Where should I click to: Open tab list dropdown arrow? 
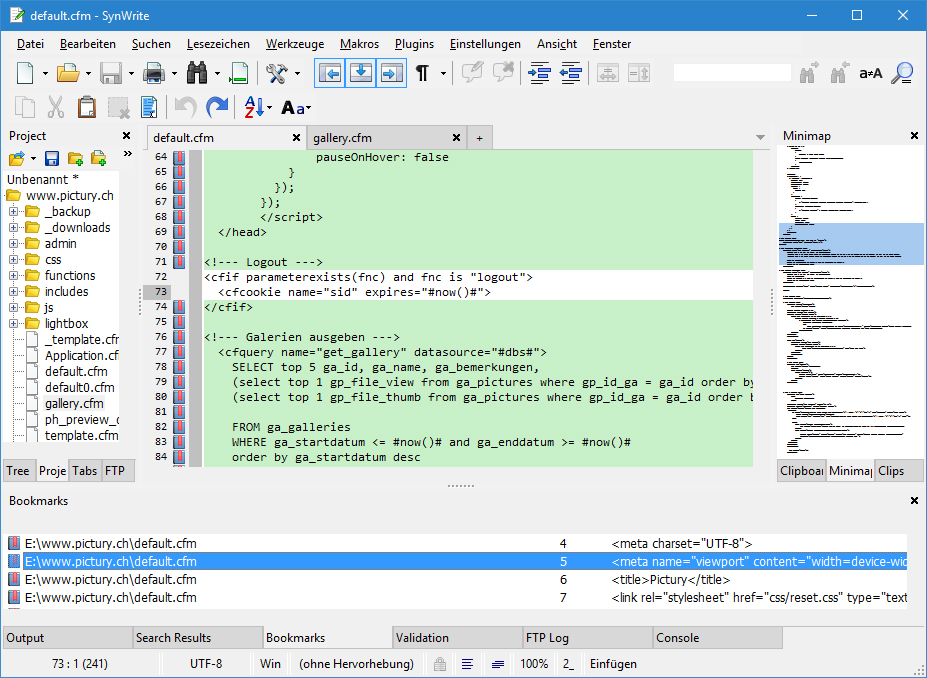[760, 138]
